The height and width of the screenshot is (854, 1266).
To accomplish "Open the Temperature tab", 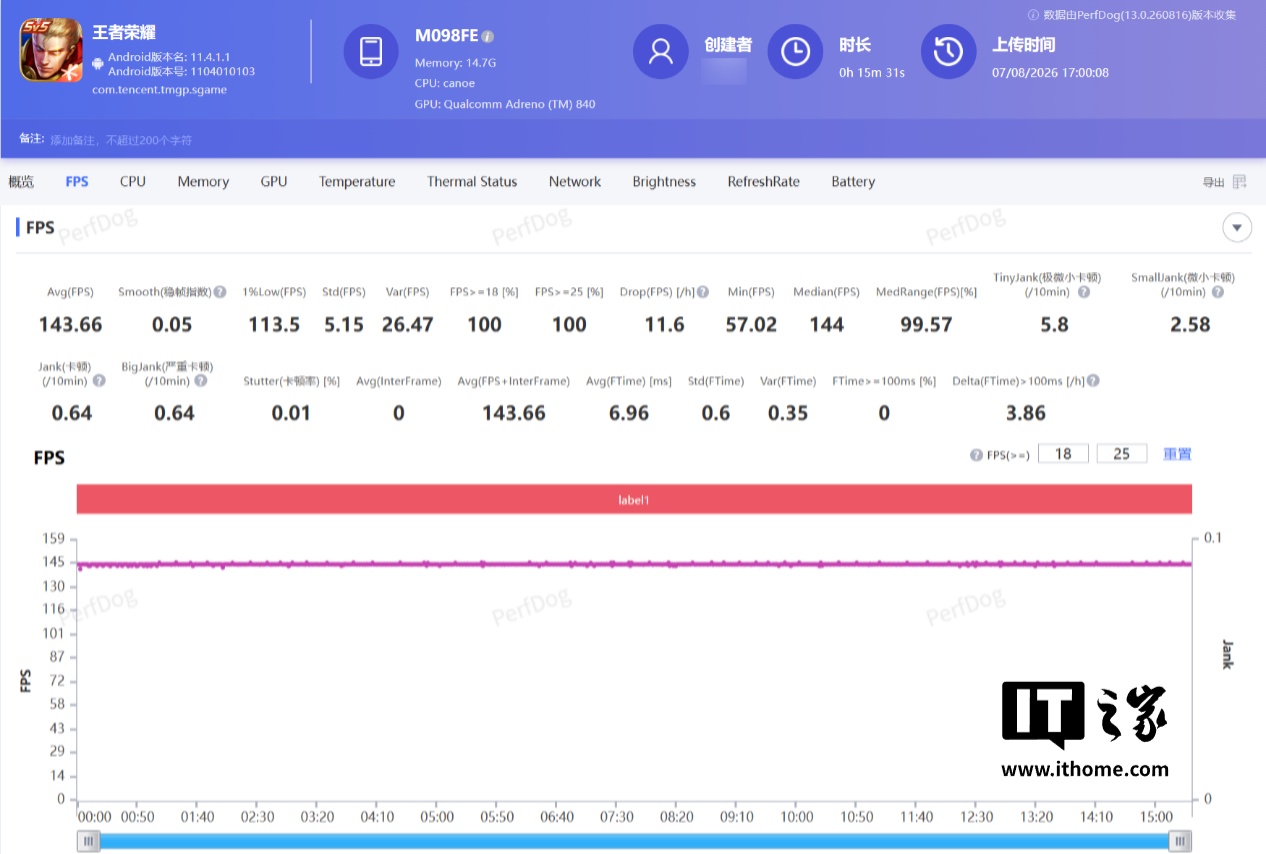I will [x=357, y=182].
